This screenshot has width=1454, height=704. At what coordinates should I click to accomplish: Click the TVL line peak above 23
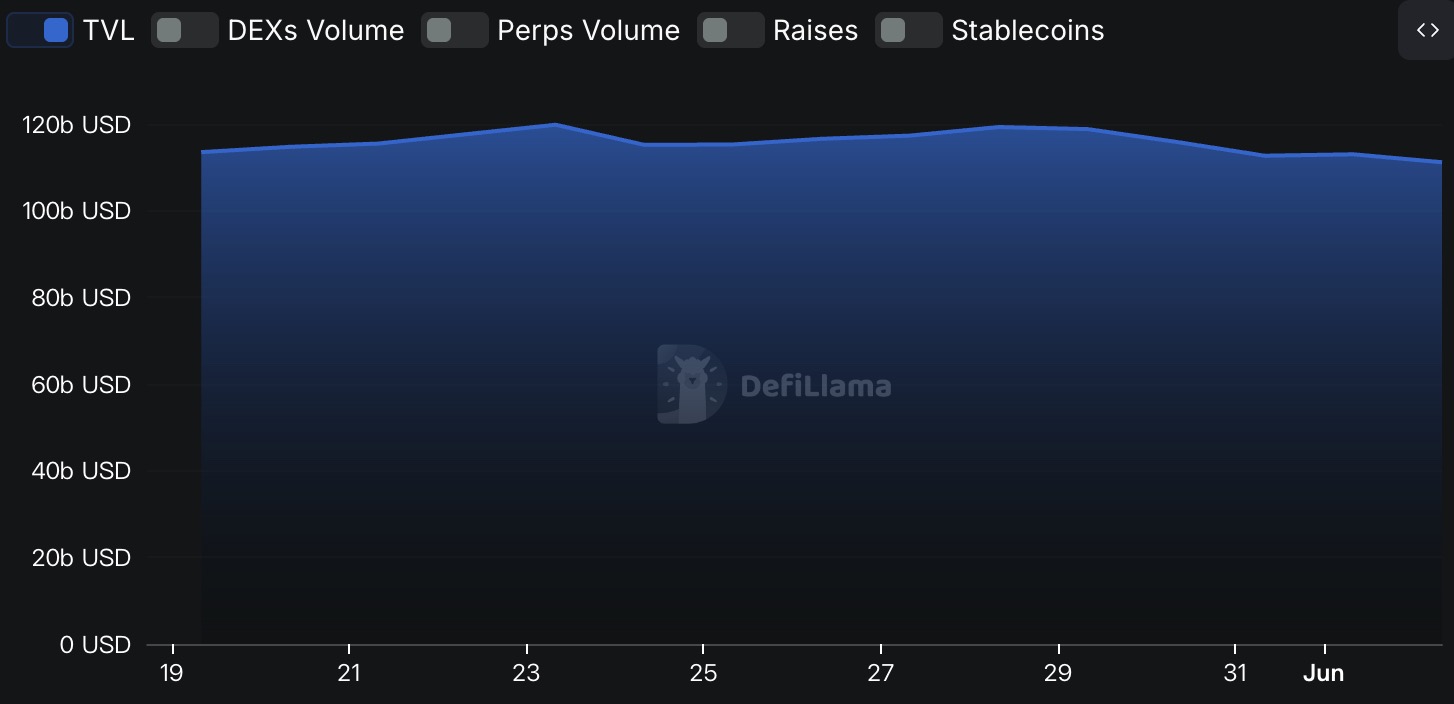click(555, 124)
